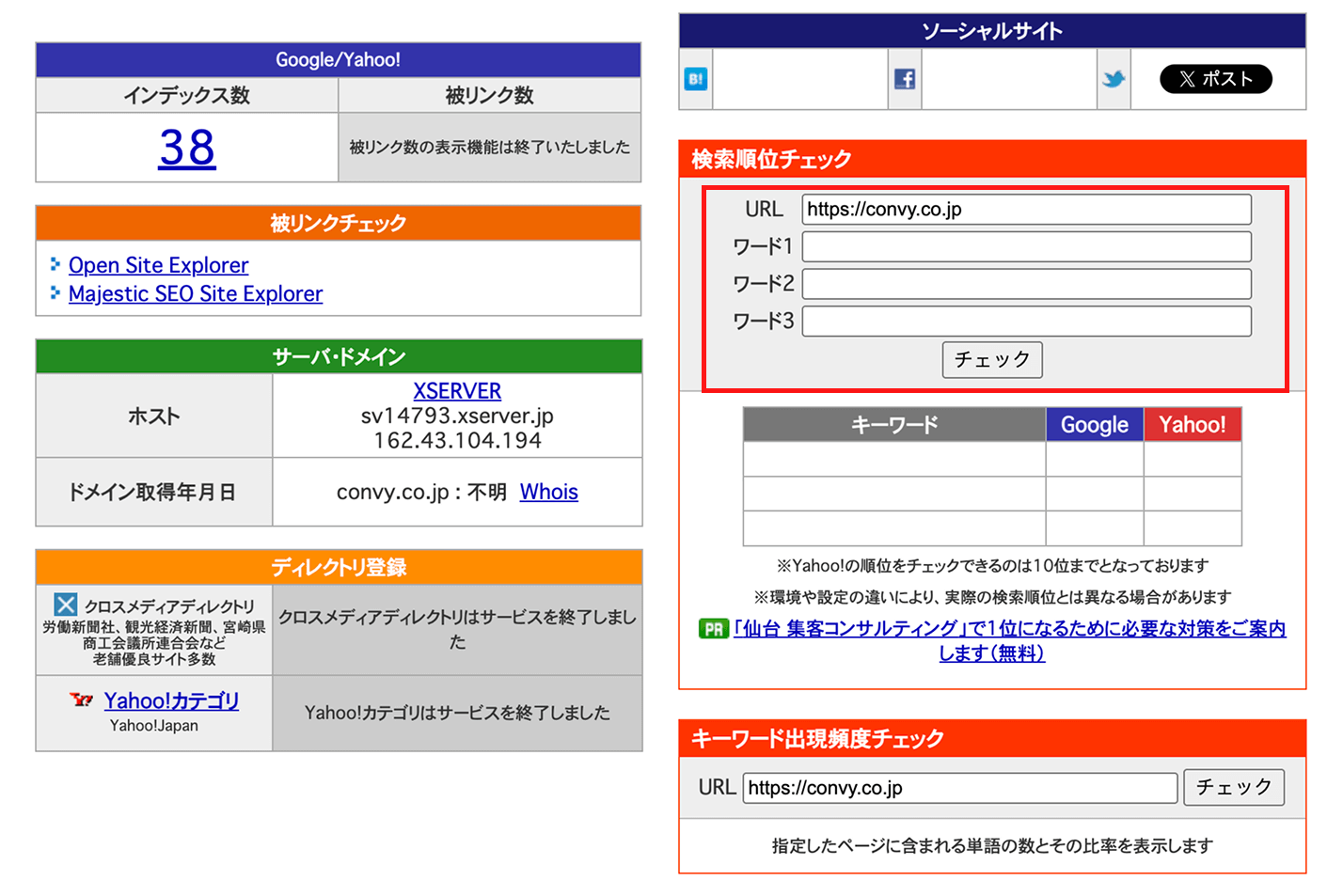Open the Open Site Explorer link
The height and width of the screenshot is (896, 1343).
tap(158, 265)
